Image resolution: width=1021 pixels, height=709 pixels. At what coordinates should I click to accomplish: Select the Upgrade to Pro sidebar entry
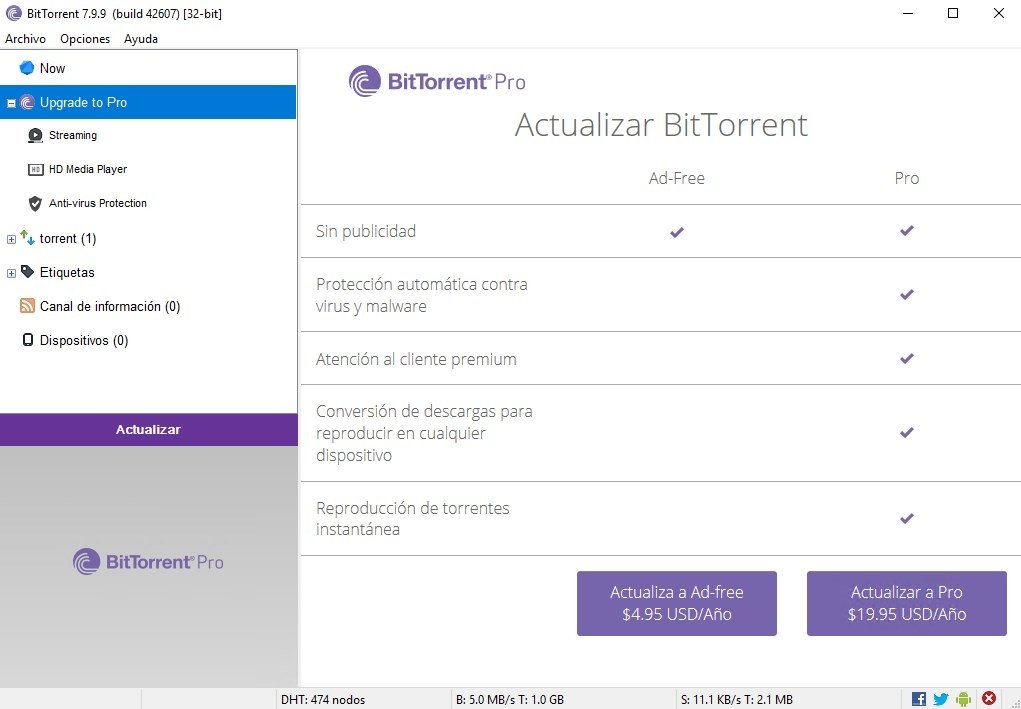pyautogui.click(x=148, y=102)
